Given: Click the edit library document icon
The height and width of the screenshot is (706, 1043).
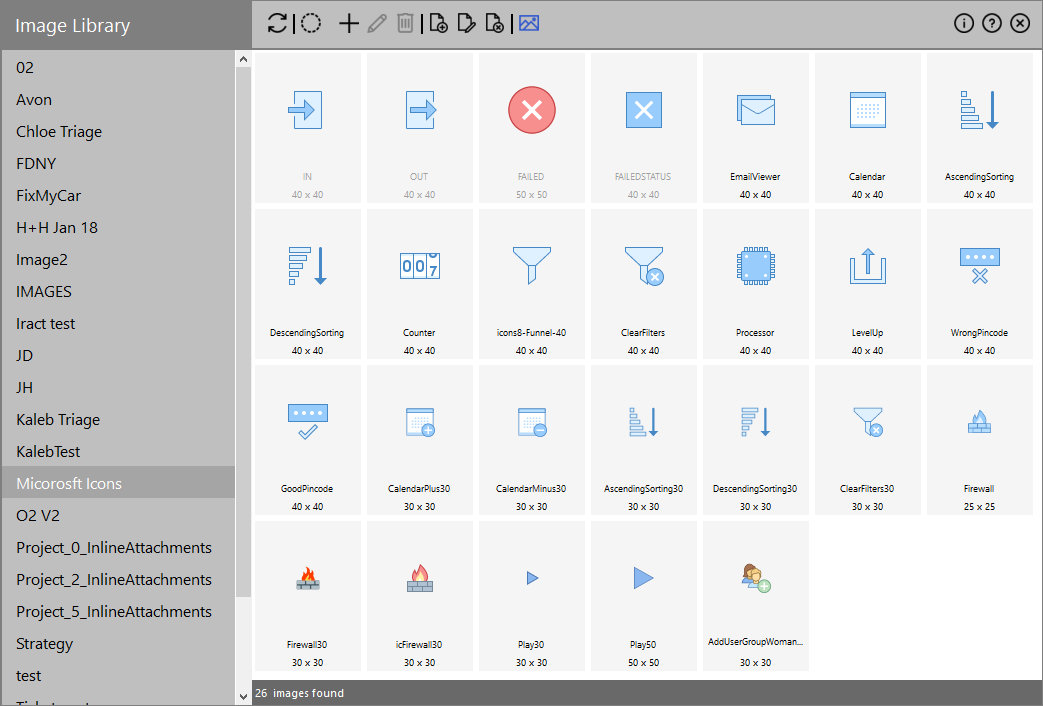Looking at the screenshot, I should pyautogui.click(x=466, y=23).
